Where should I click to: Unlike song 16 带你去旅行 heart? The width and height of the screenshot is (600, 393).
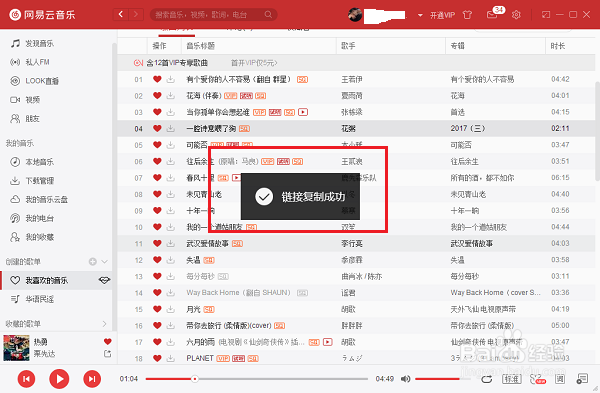point(157,326)
